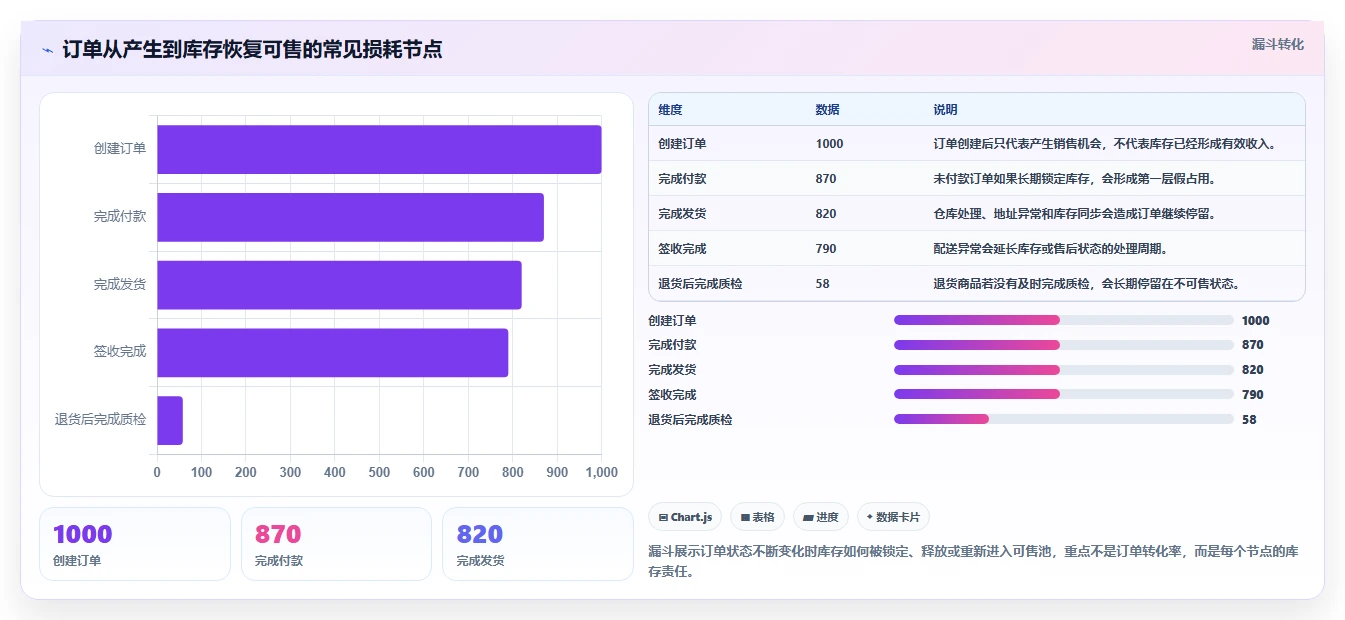Viewport: 1345px width, 620px height.
Task: Click the 1000 创建订单 data card
Action: point(135,544)
